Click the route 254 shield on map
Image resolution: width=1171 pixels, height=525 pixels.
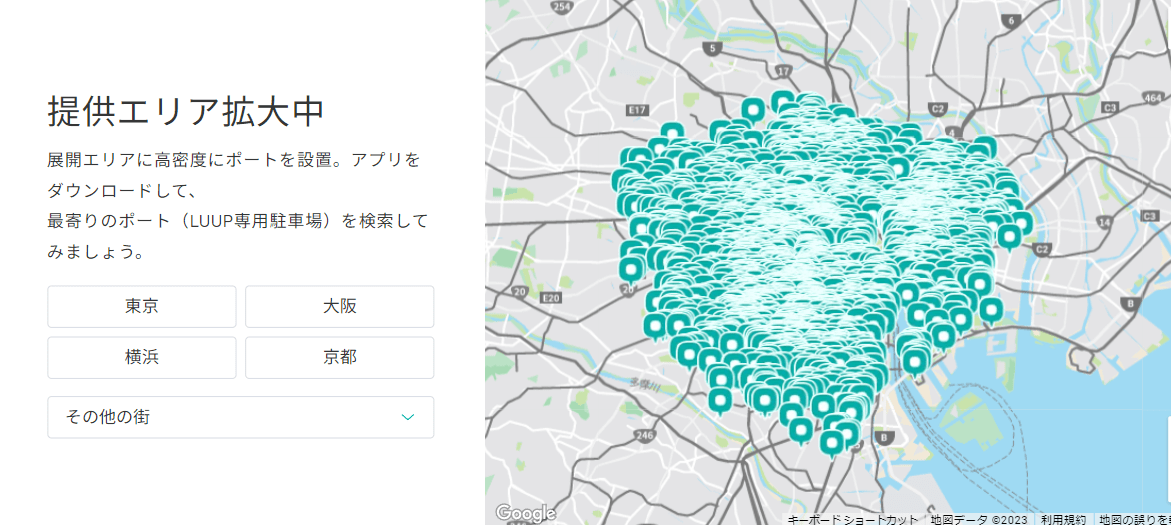564,7
